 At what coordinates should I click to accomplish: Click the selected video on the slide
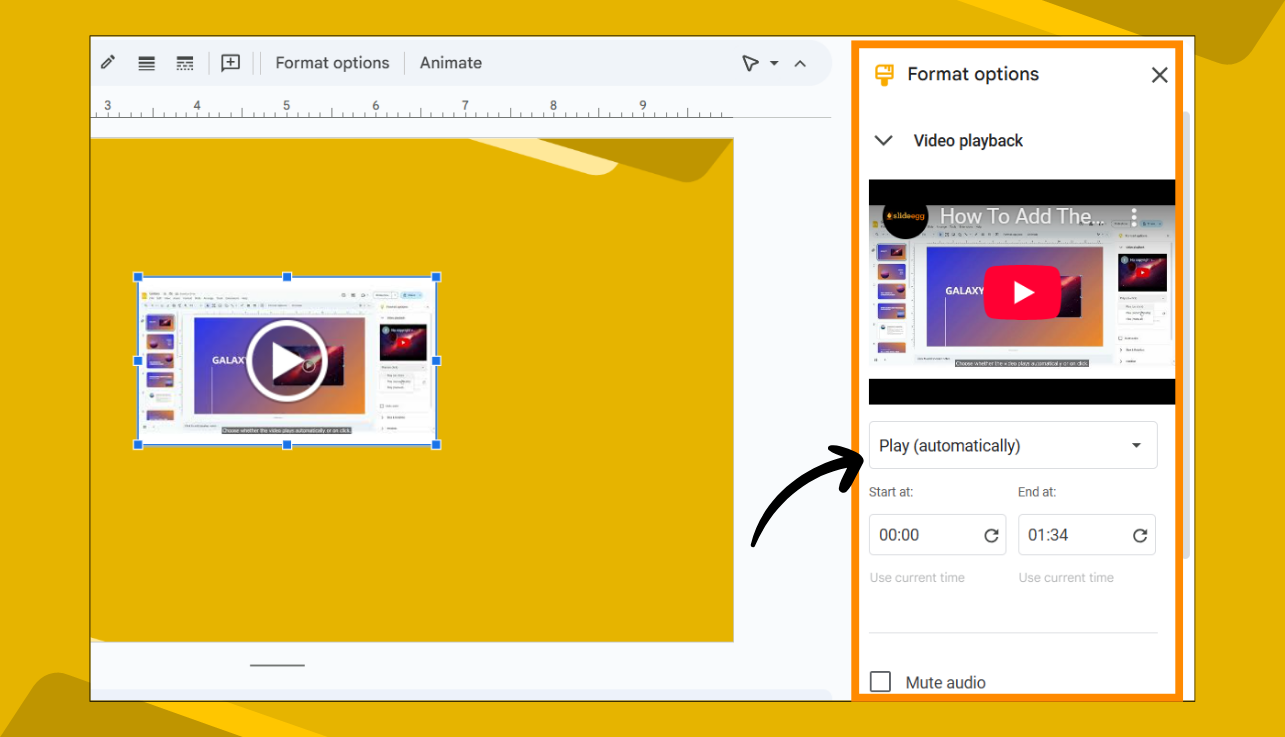coord(287,360)
